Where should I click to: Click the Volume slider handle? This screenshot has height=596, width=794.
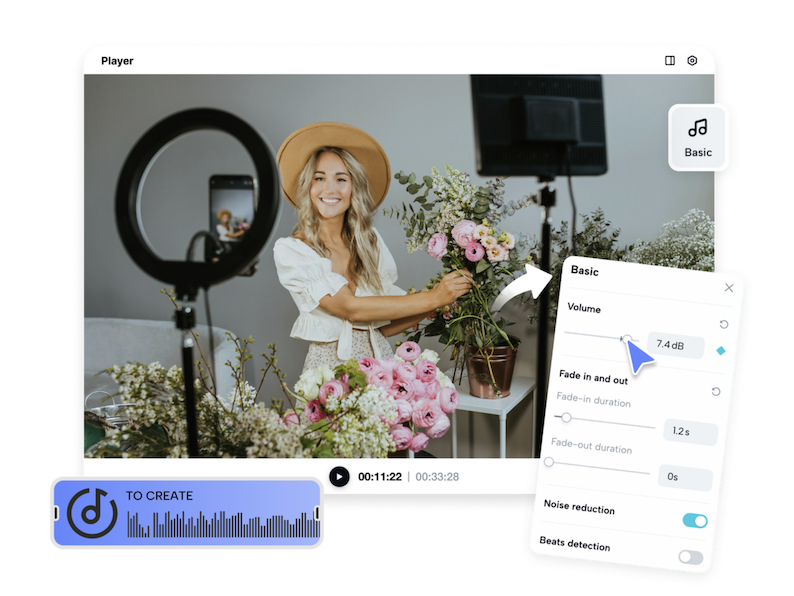[627, 339]
